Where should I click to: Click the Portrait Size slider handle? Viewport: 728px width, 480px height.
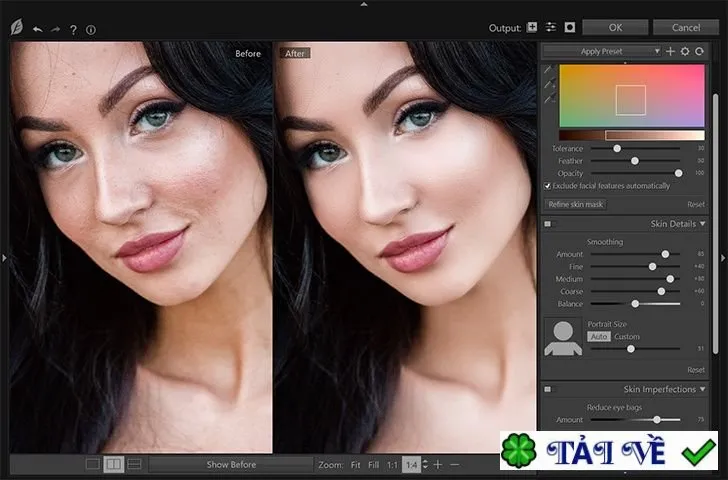click(x=630, y=349)
